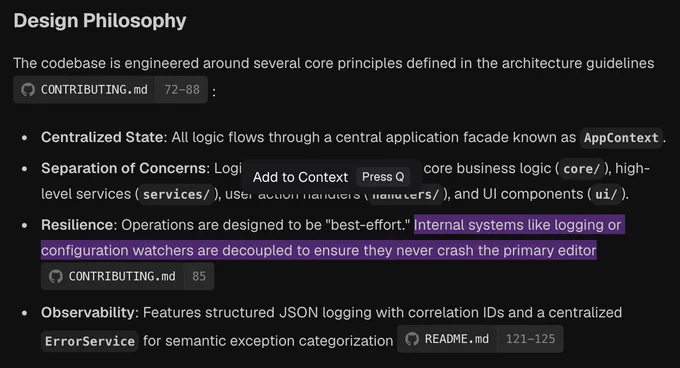Click the ErrorService code chip
This screenshot has width=680, height=368.
90,341
